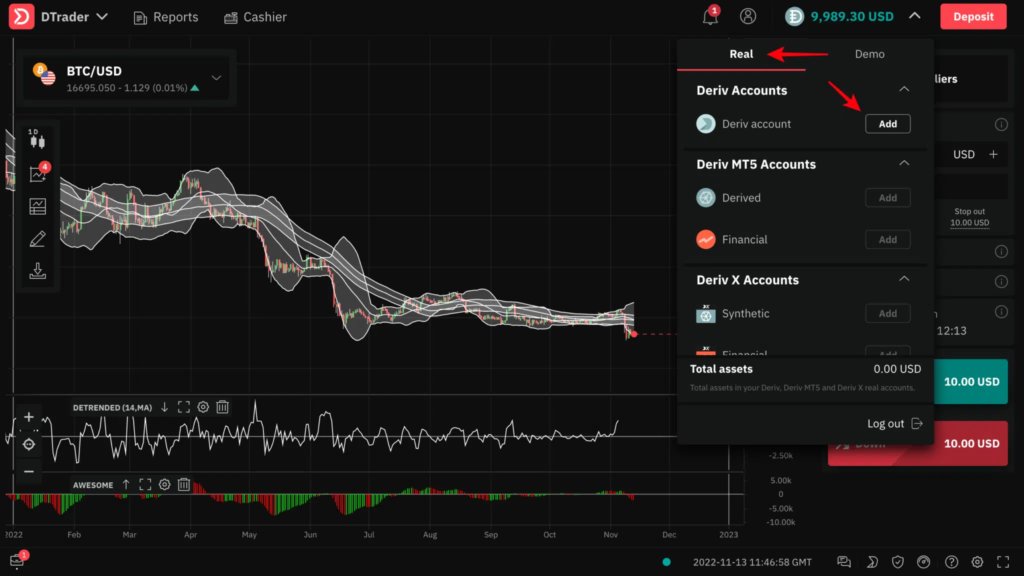This screenshot has height=576, width=1024.
Task: Open notifications bell icon
Action: (710, 17)
